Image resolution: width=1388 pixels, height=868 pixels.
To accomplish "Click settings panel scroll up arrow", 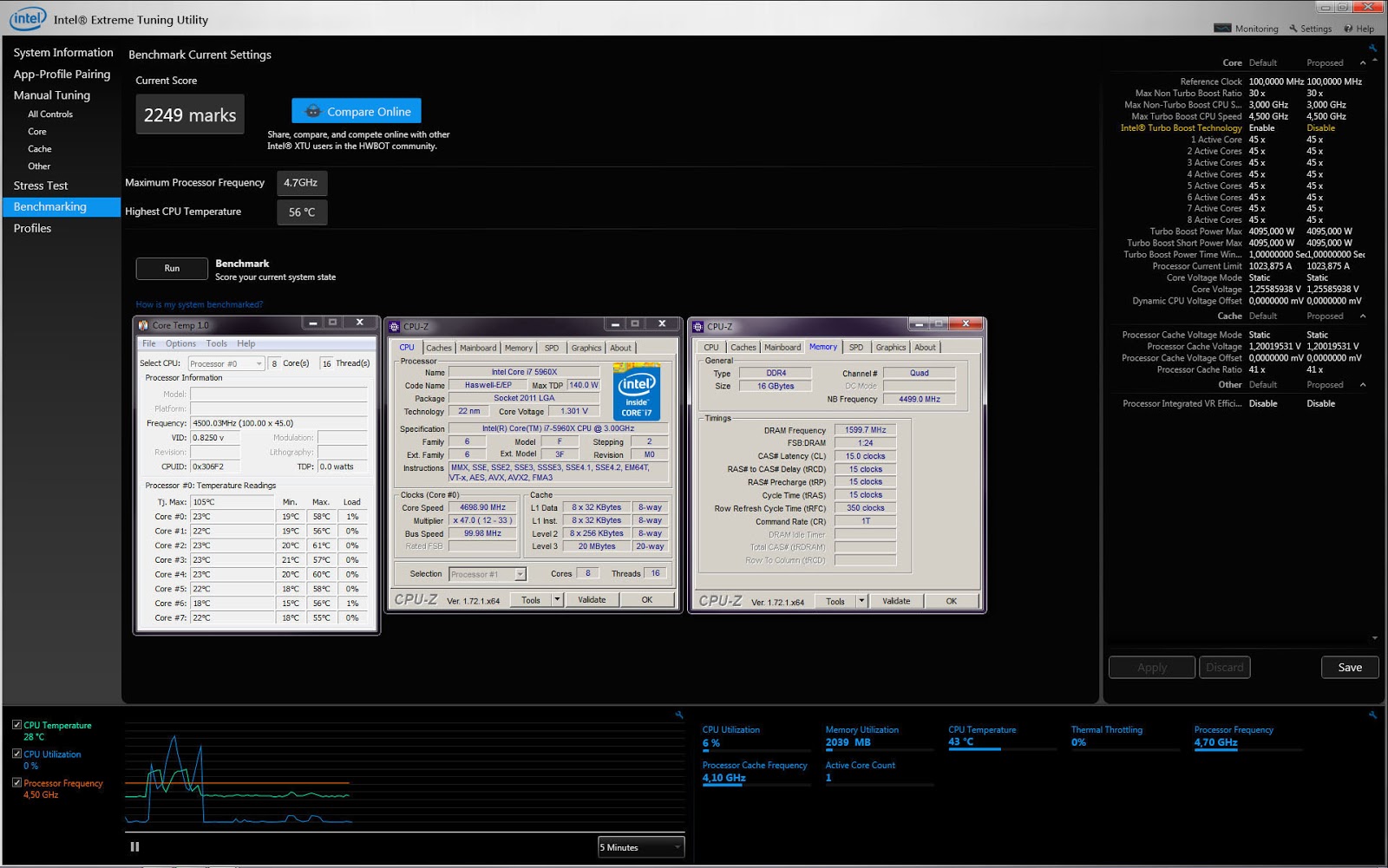I will pyautogui.click(x=1375, y=60).
